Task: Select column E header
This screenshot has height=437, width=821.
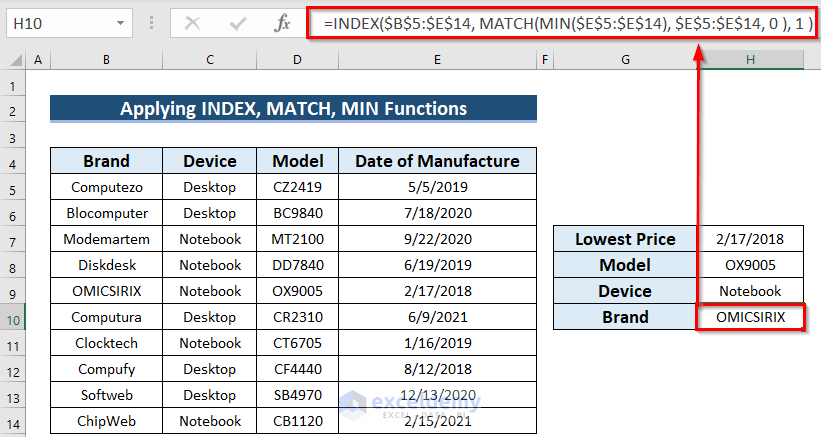Action: coord(437,61)
